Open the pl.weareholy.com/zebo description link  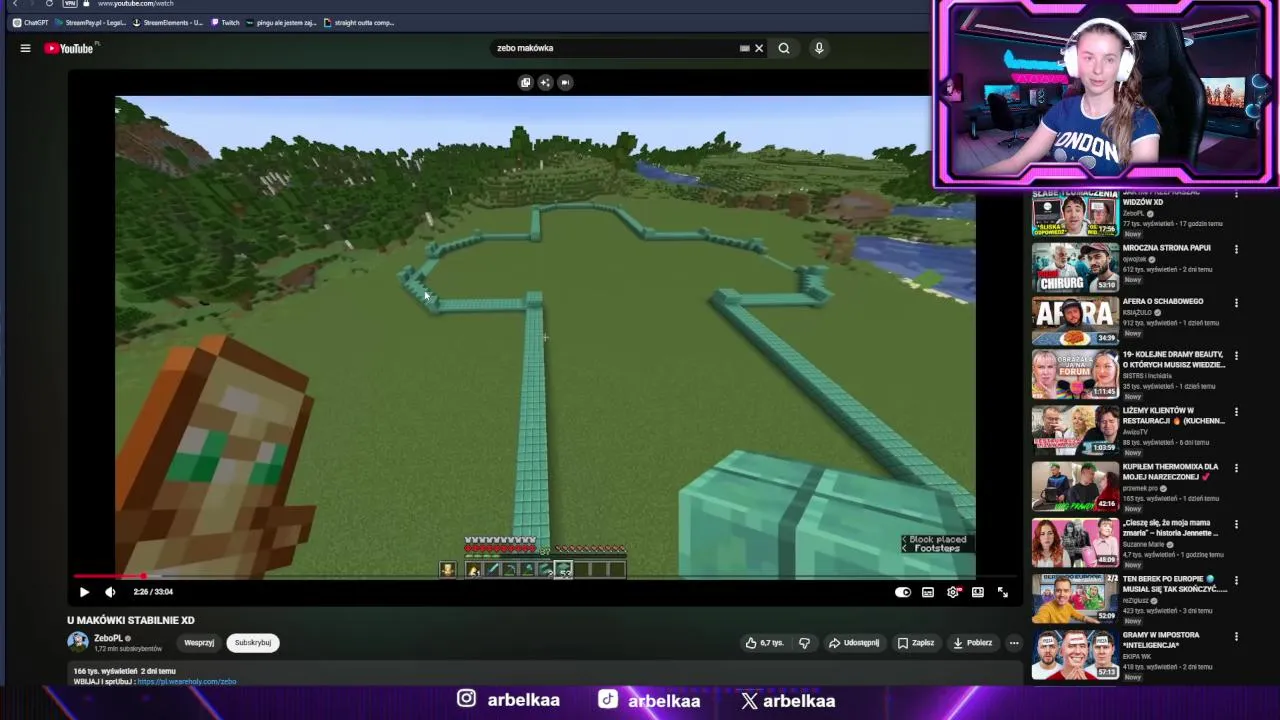186,682
